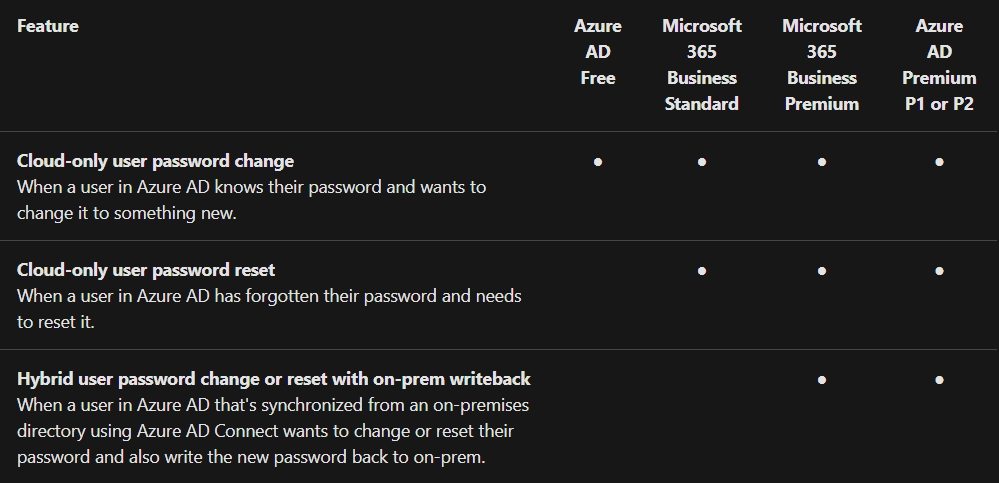Click Business Standard dot in password reset row
The height and width of the screenshot is (483, 999).
701,271
